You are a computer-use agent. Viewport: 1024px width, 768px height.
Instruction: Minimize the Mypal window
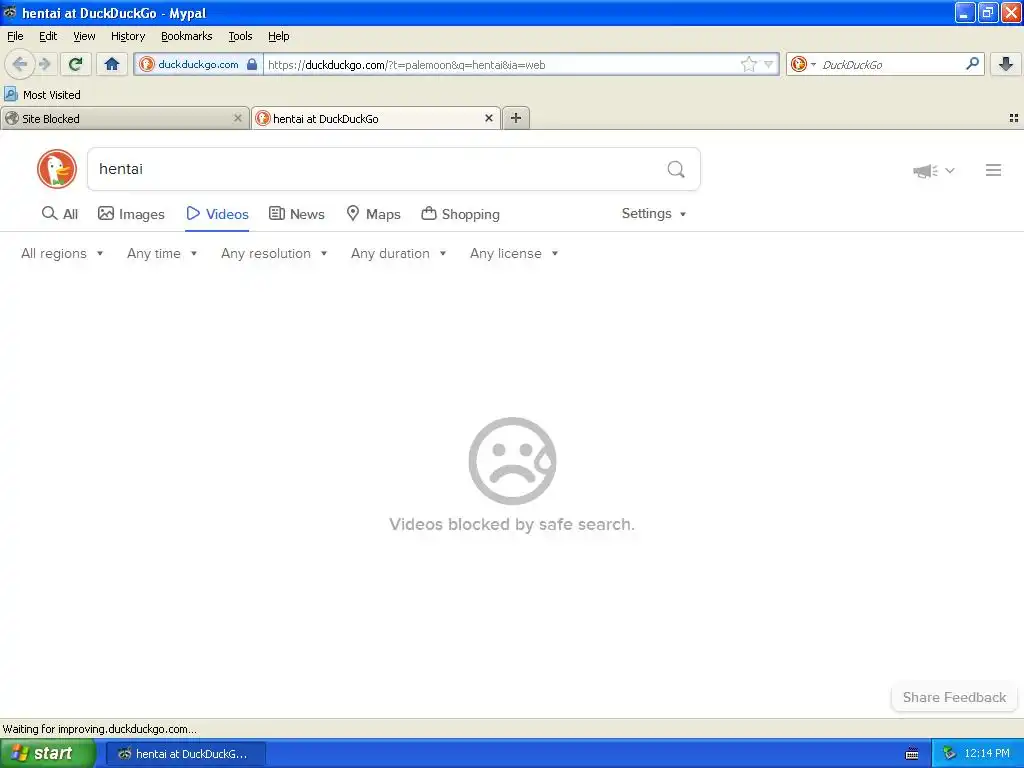click(965, 13)
